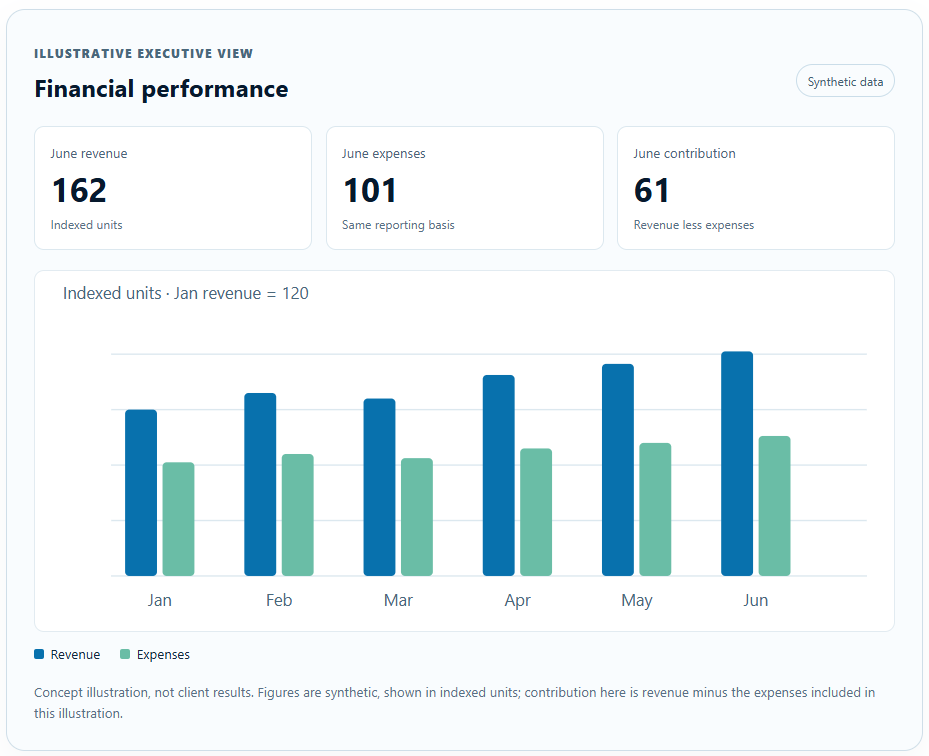Click the chart subtitle Jan revenue = 120

click(185, 293)
